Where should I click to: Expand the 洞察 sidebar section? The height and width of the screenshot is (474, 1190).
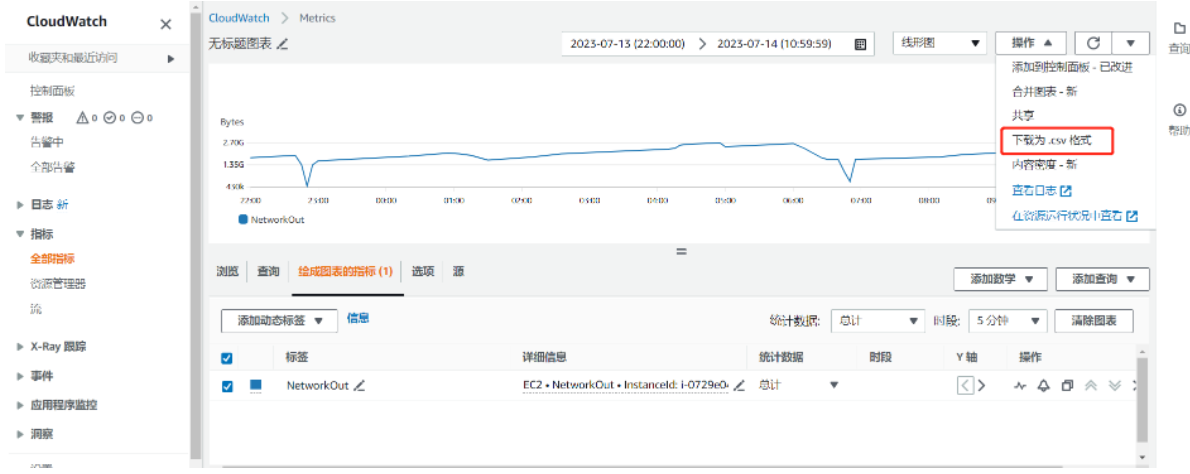20,435
